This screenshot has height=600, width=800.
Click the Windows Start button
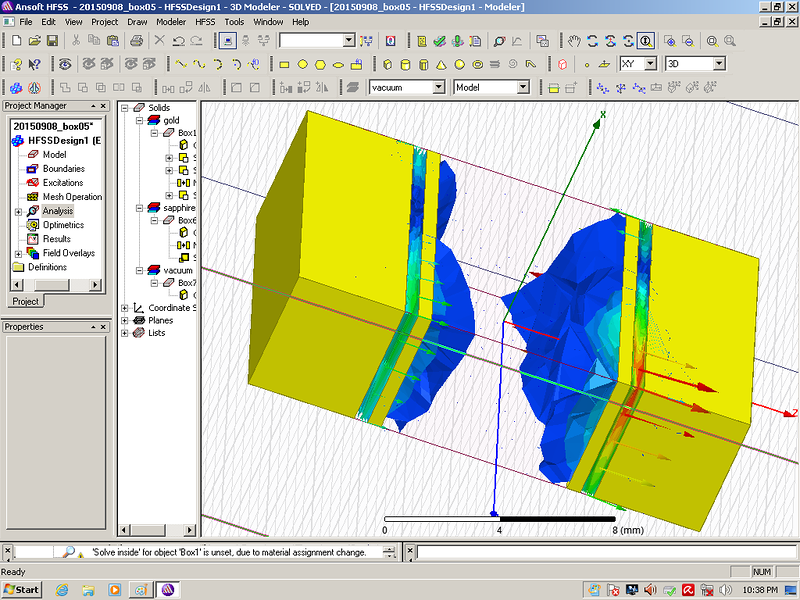(x=22, y=589)
